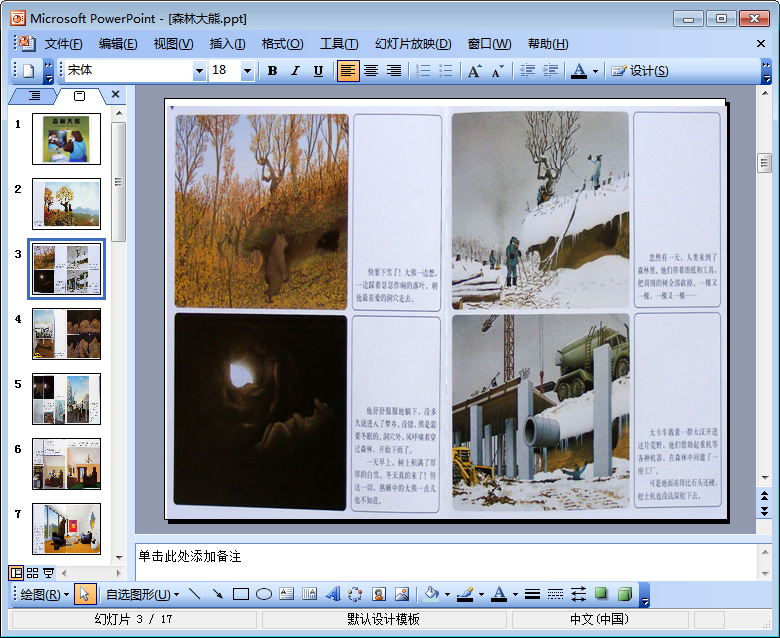Choose line style
Screen dimensions: 780x638
pyautogui.click(x=532, y=594)
